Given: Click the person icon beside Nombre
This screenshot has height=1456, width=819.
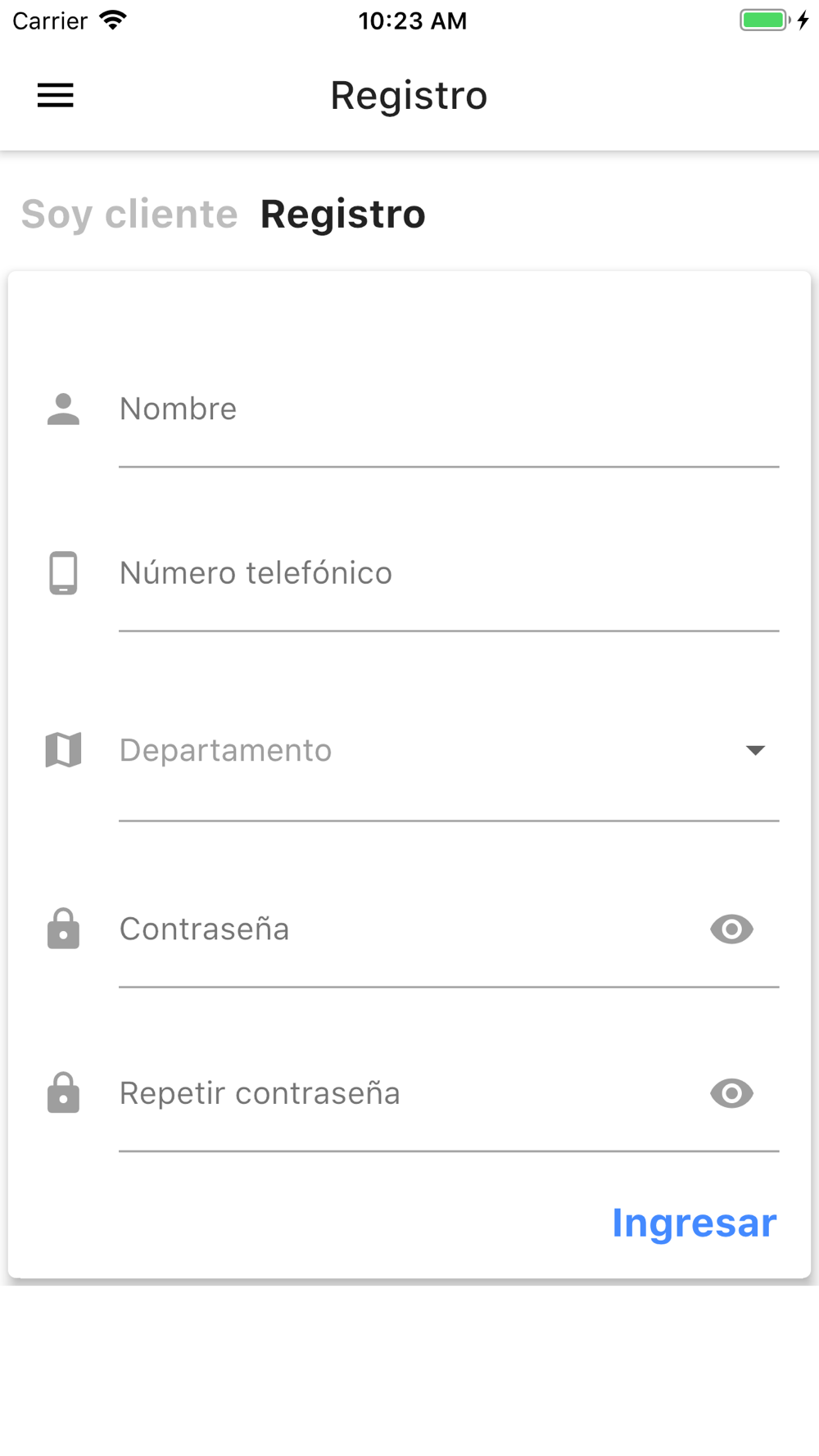Looking at the screenshot, I should (x=63, y=409).
